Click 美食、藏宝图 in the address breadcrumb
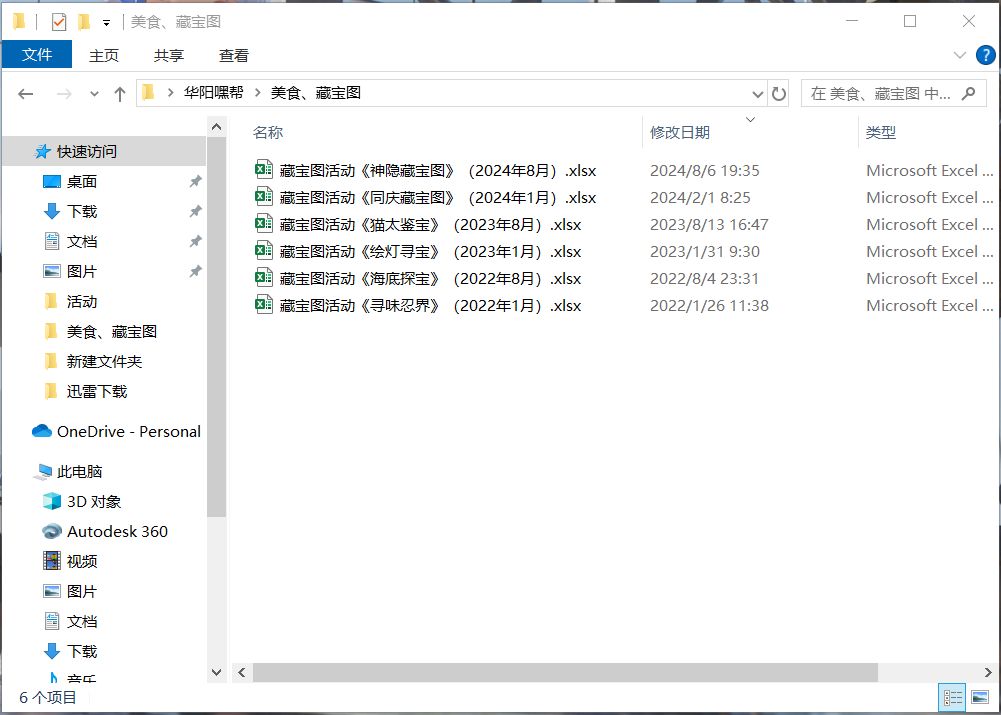Image resolution: width=1001 pixels, height=715 pixels. click(x=316, y=93)
